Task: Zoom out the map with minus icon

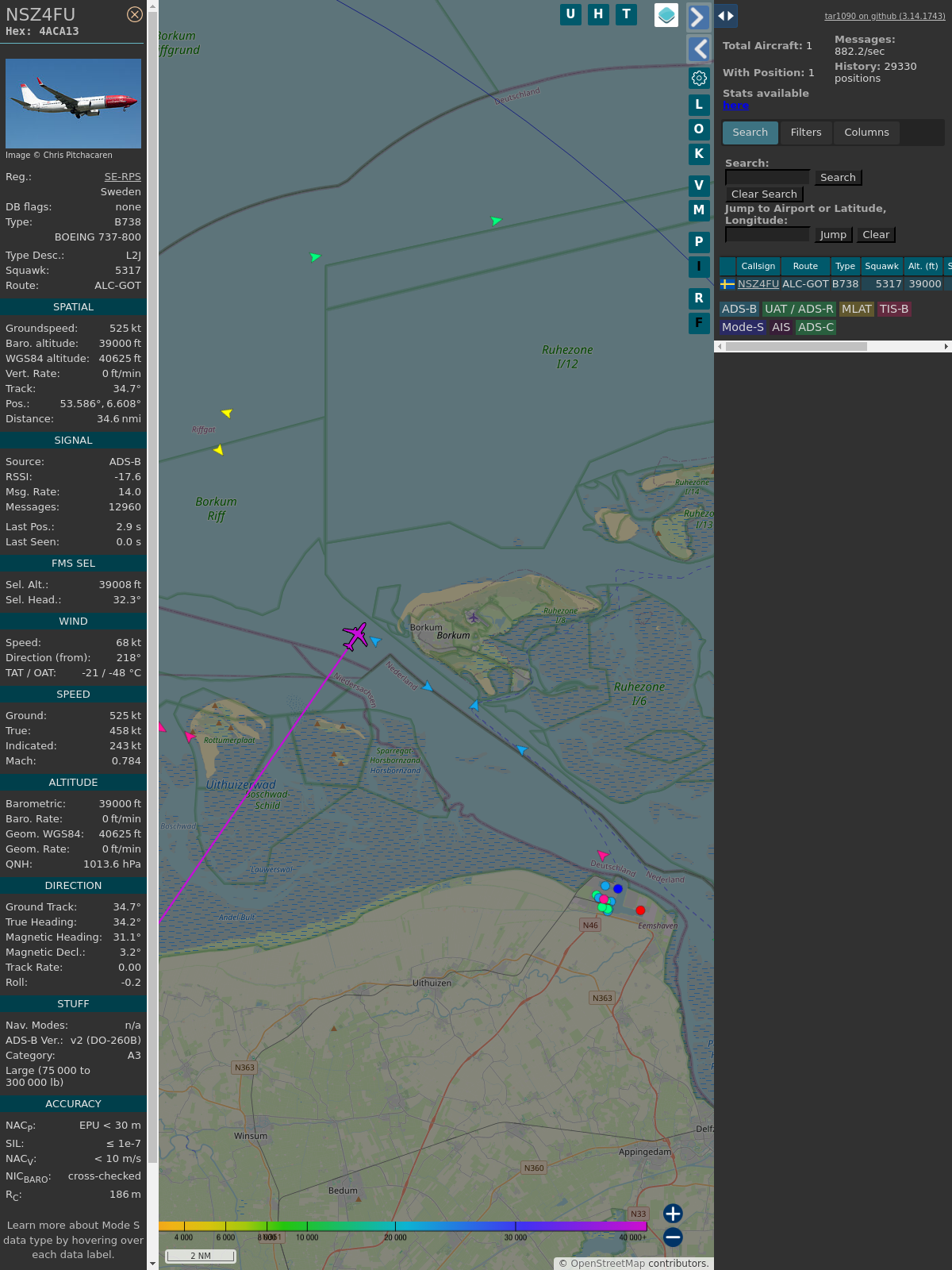Action: (673, 1237)
